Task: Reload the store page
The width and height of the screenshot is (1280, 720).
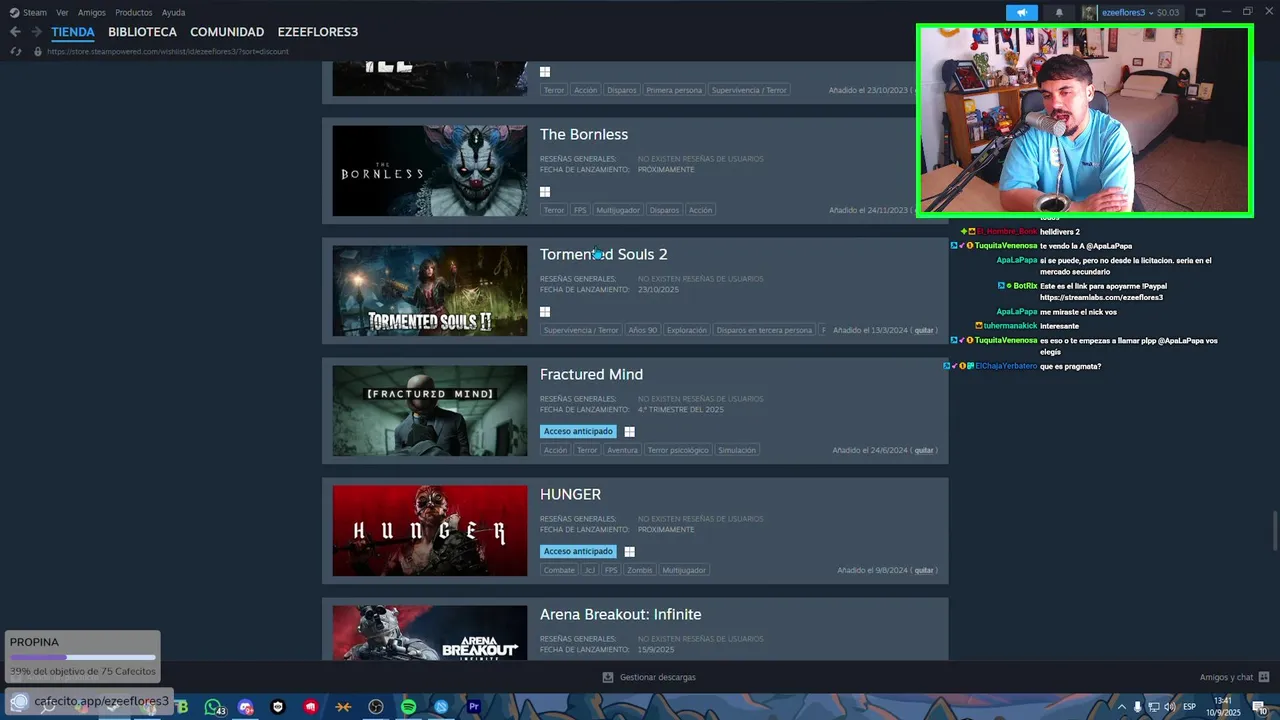Action: click(x=15, y=51)
